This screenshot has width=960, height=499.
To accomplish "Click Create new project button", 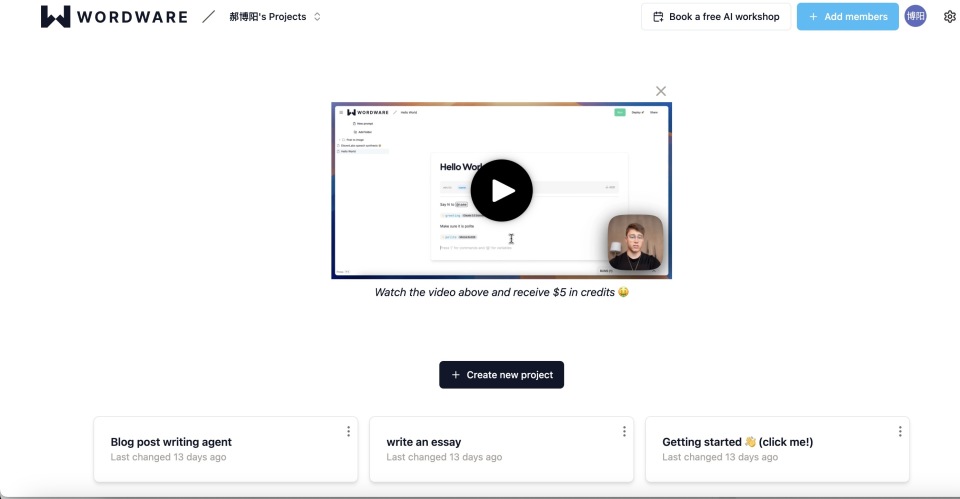I will [501, 375].
